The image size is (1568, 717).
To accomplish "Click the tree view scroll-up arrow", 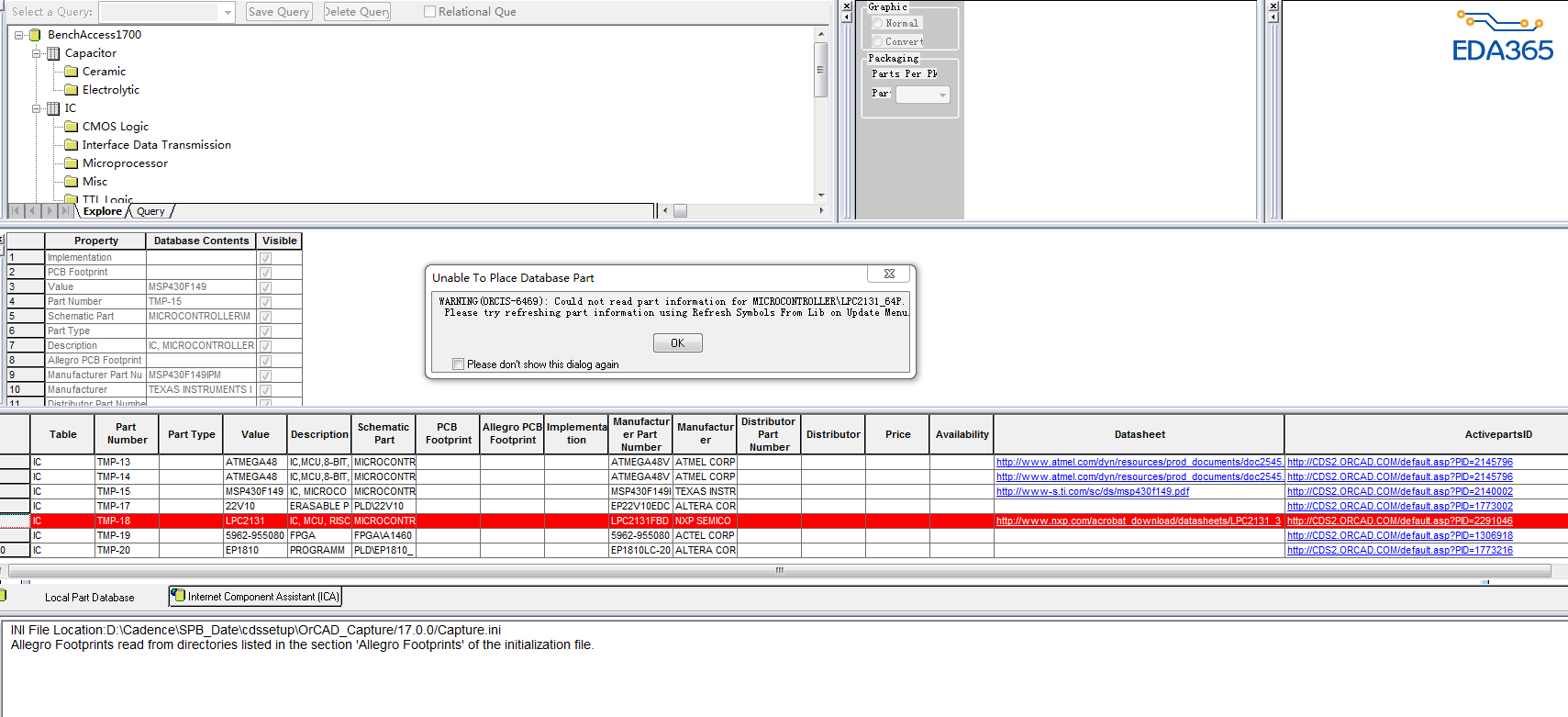I will click(821, 34).
